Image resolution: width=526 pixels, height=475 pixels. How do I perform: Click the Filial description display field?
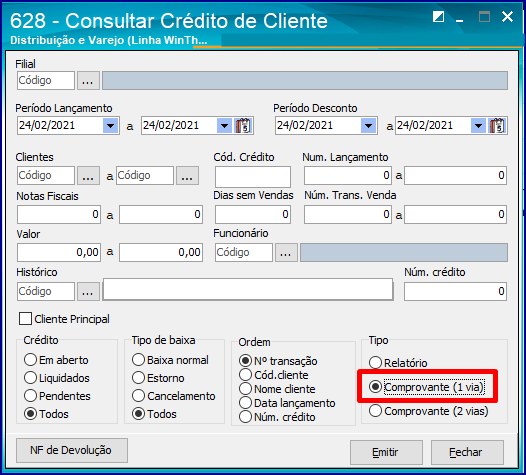click(x=305, y=81)
